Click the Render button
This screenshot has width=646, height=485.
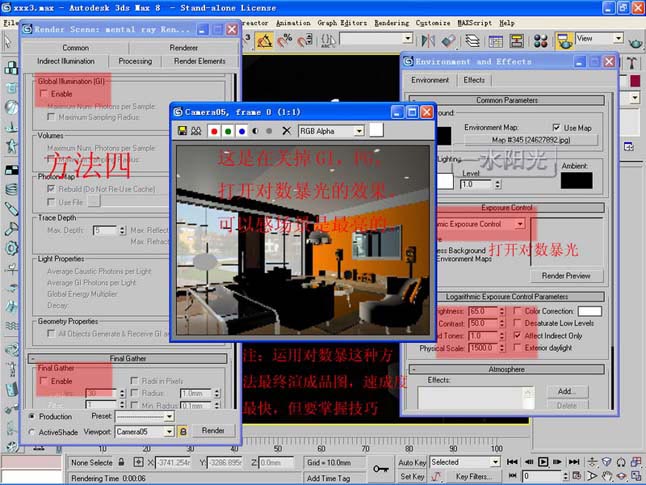(x=213, y=431)
